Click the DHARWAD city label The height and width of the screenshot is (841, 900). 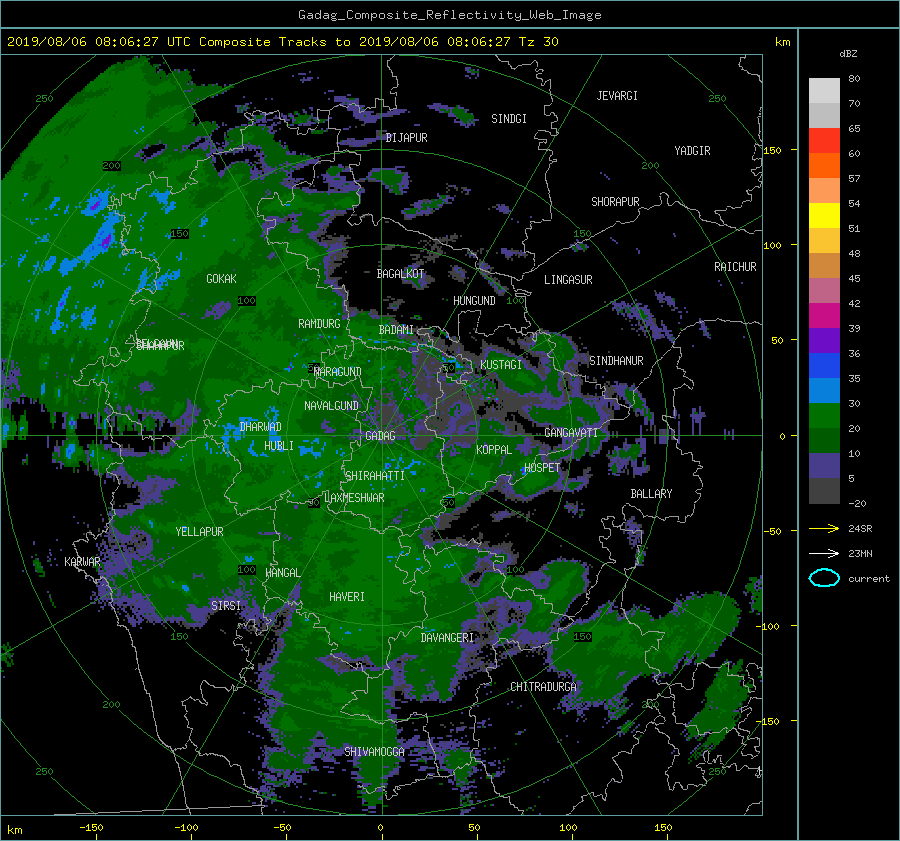(x=261, y=427)
